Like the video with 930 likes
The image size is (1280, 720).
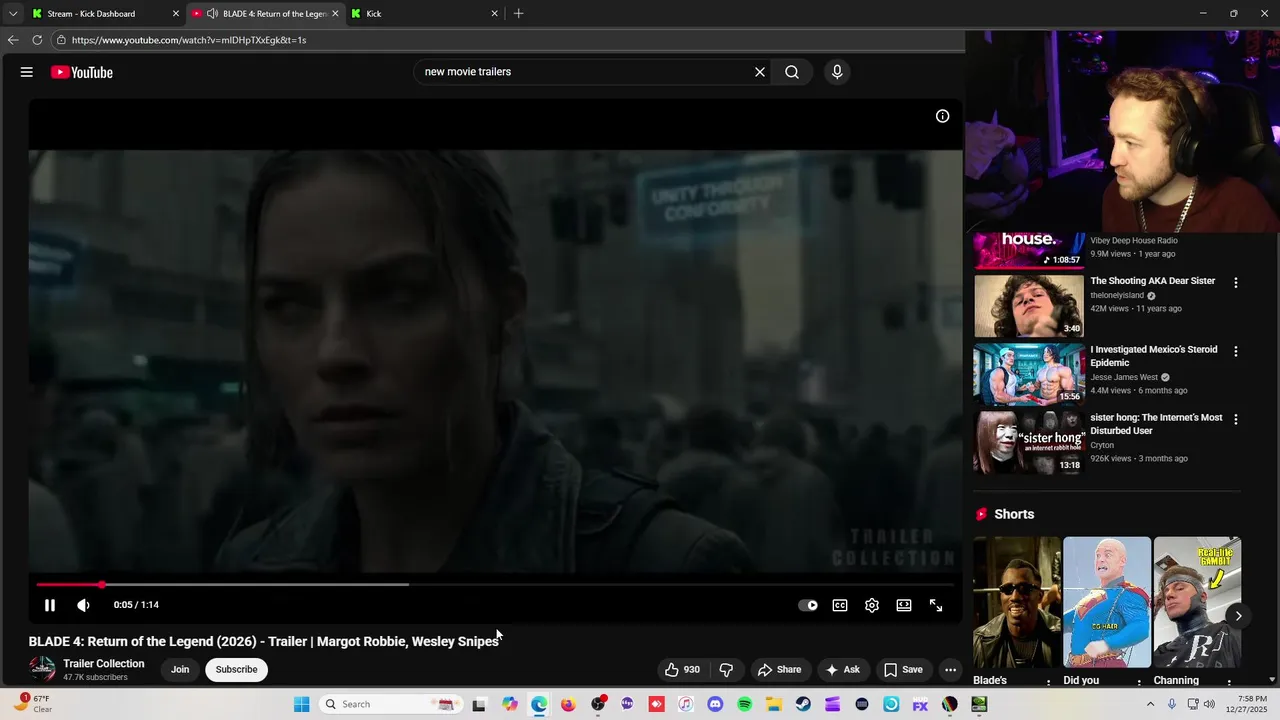(683, 670)
